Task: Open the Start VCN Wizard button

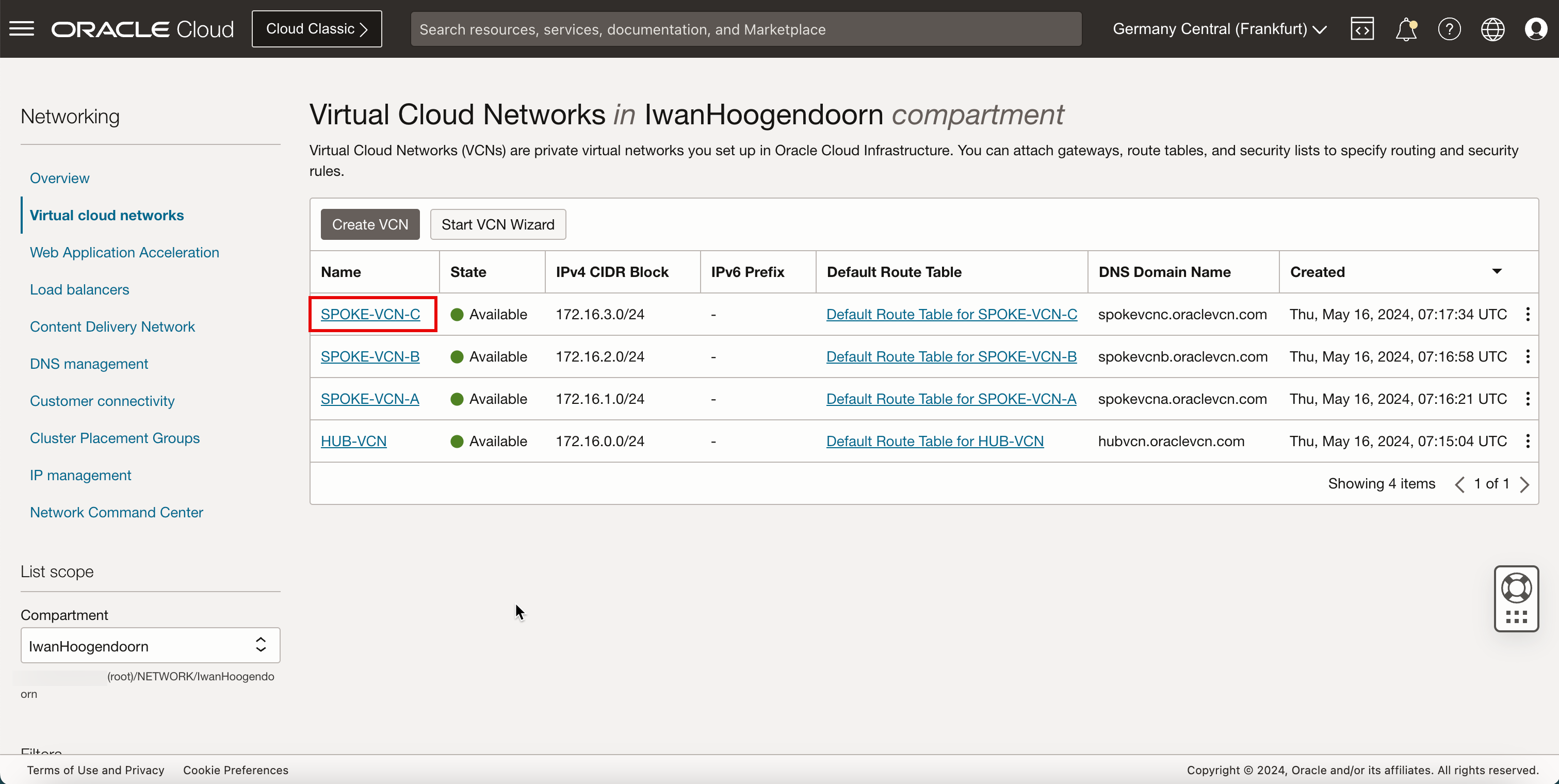Action: [x=498, y=224]
